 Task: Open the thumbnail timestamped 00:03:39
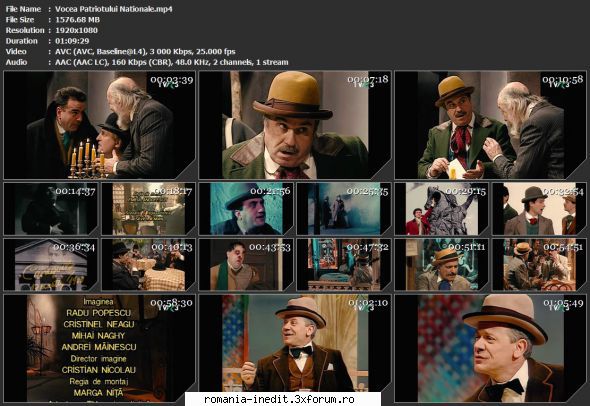(100, 125)
